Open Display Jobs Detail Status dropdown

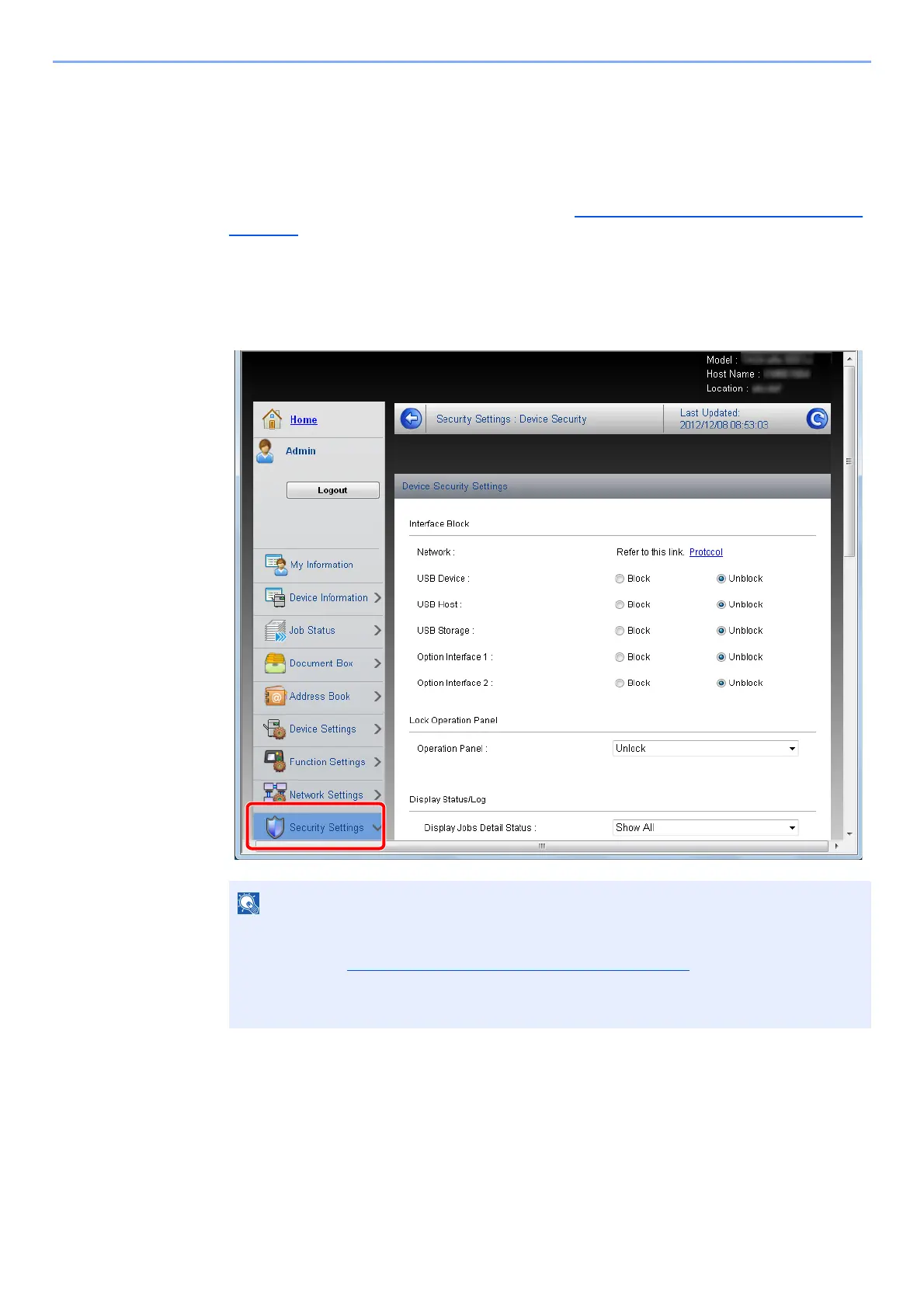point(705,828)
